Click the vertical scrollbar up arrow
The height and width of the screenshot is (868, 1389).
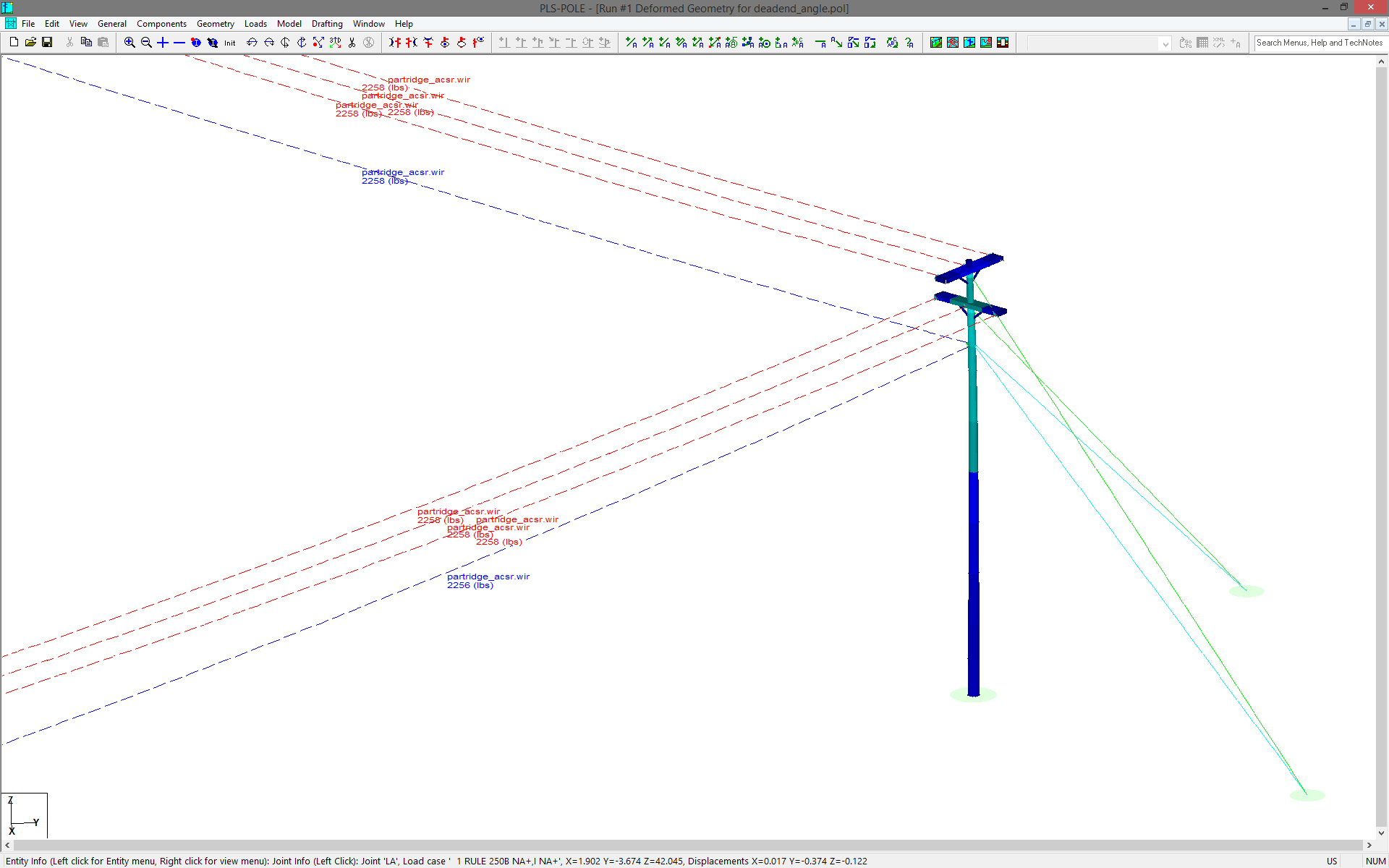1381,61
